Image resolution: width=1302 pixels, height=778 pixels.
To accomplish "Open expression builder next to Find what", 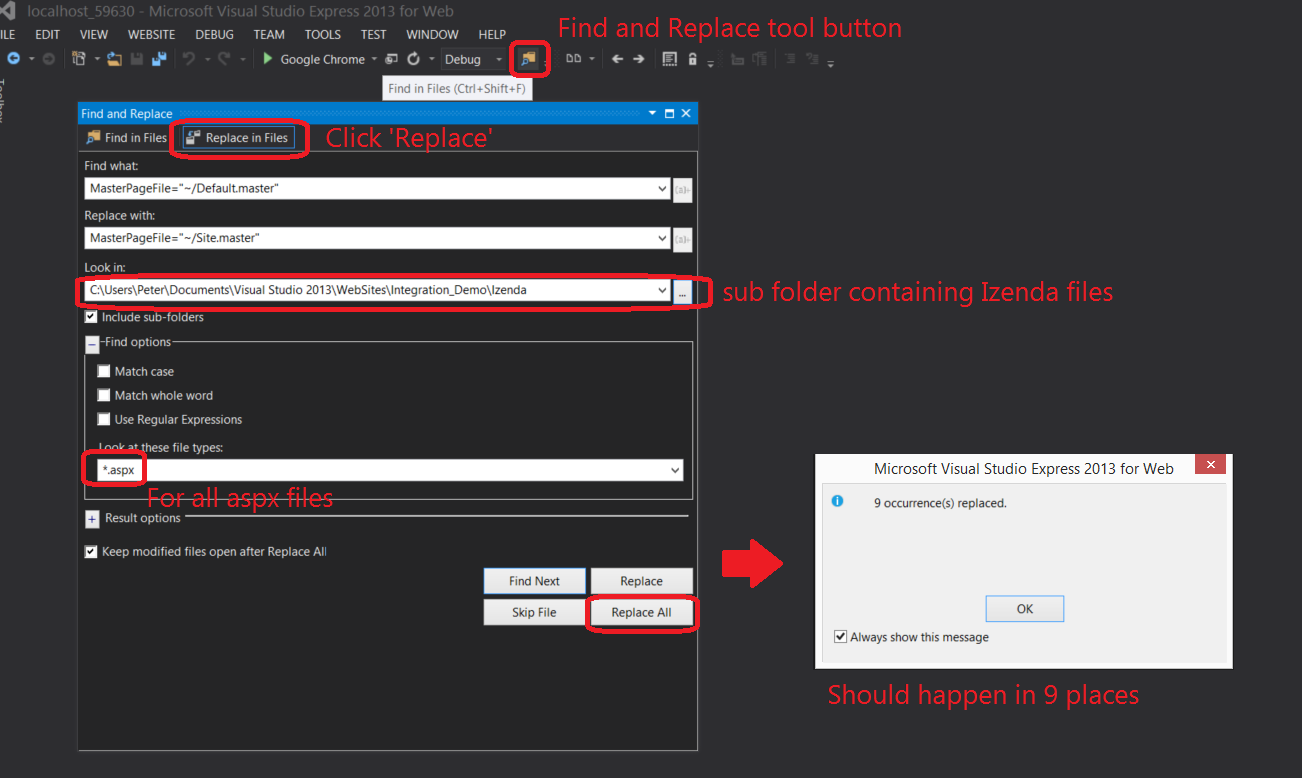I will (682, 188).
